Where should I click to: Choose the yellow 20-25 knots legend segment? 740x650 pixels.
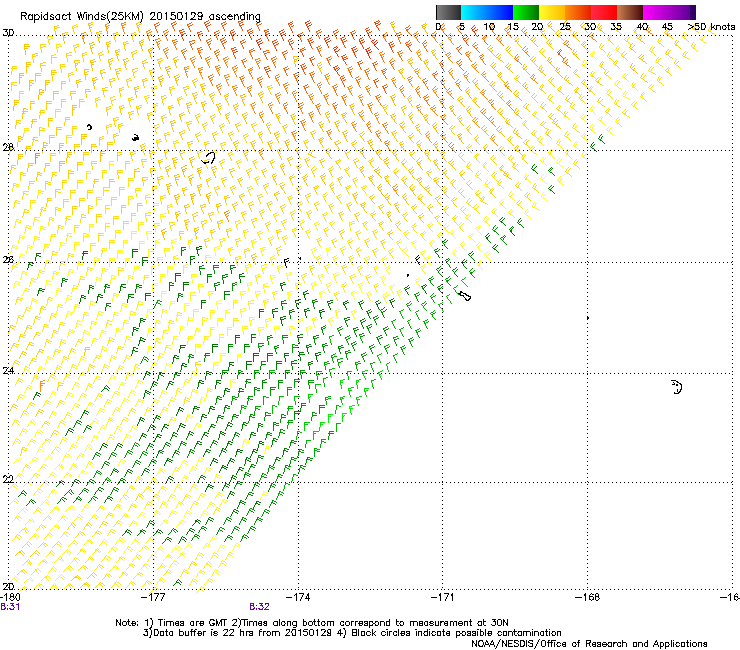point(552,12)
